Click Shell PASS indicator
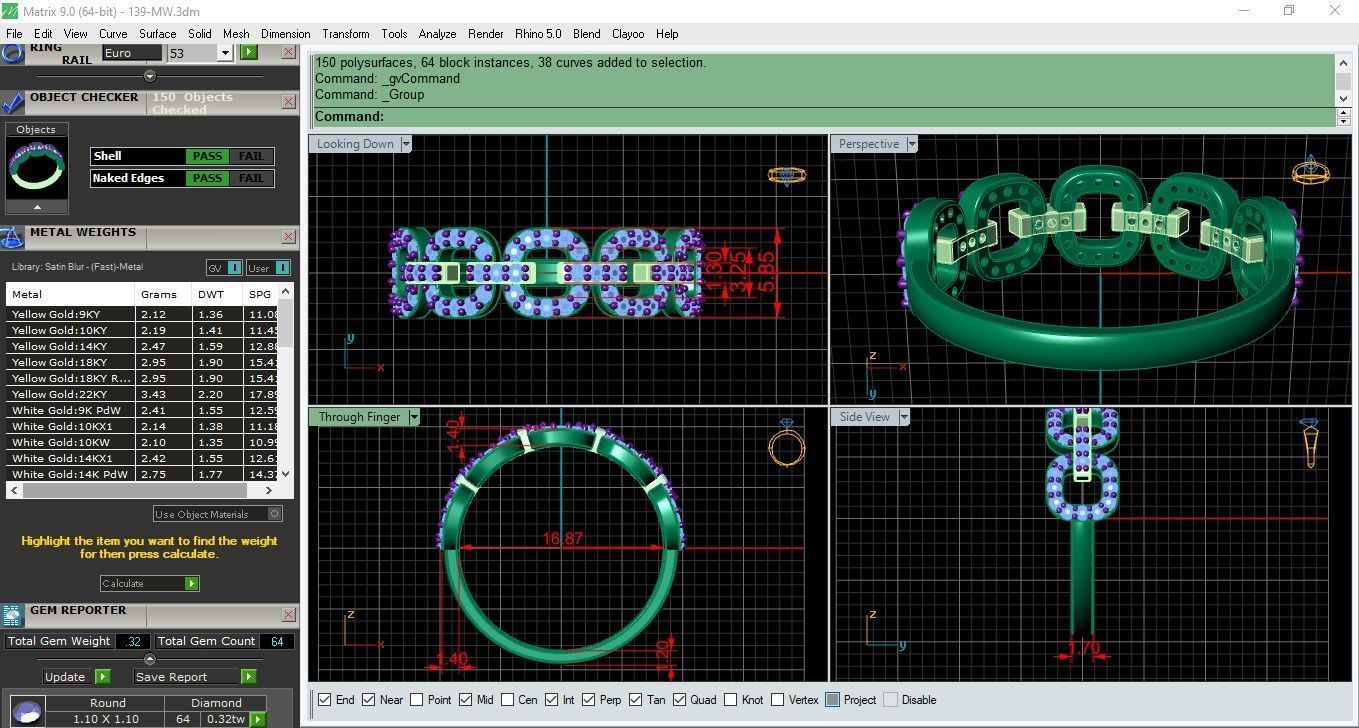The image size is (1359, 728). coord(207,156)
